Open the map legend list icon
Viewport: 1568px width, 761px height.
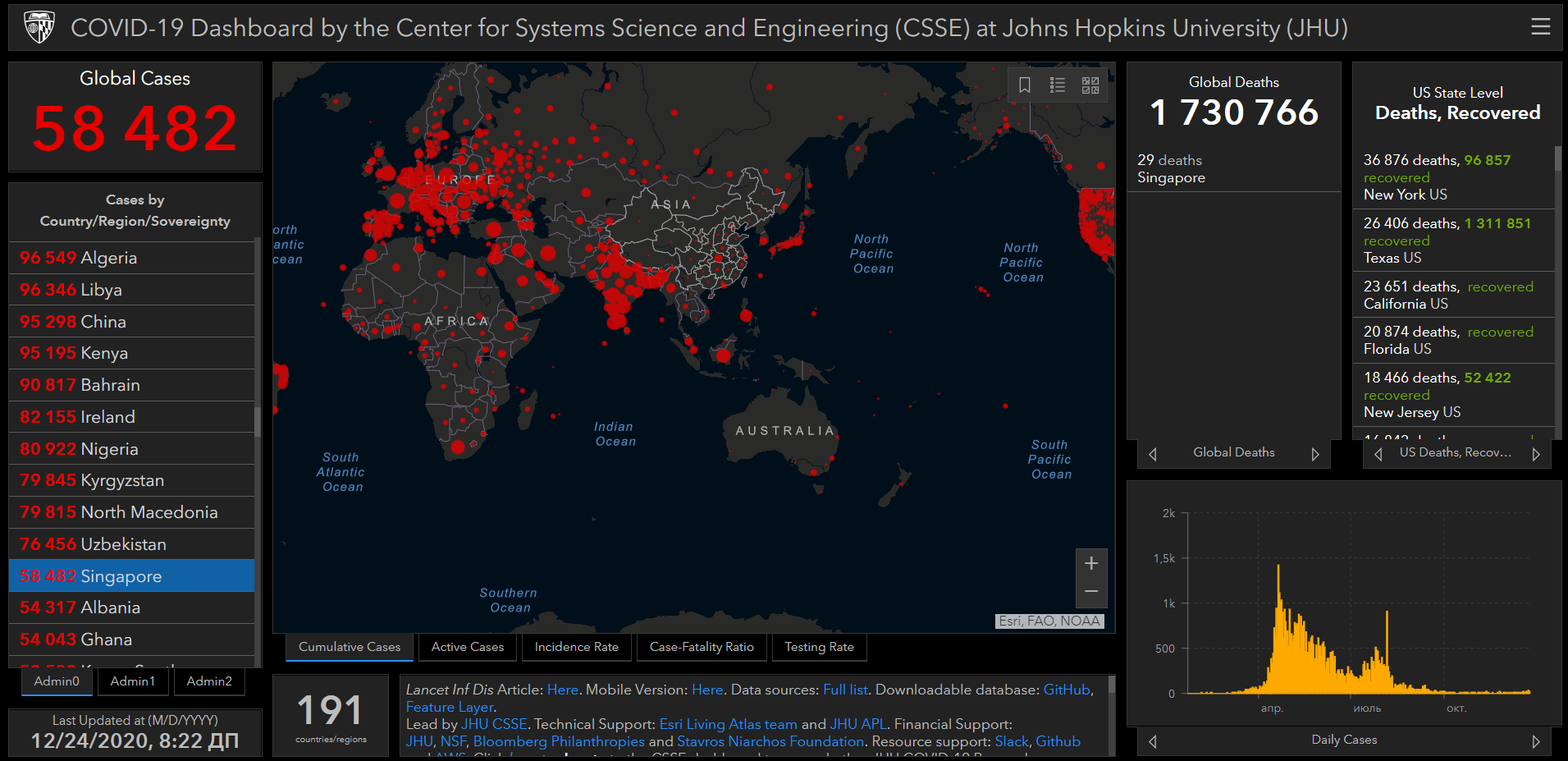click(x=1058, y=85)
